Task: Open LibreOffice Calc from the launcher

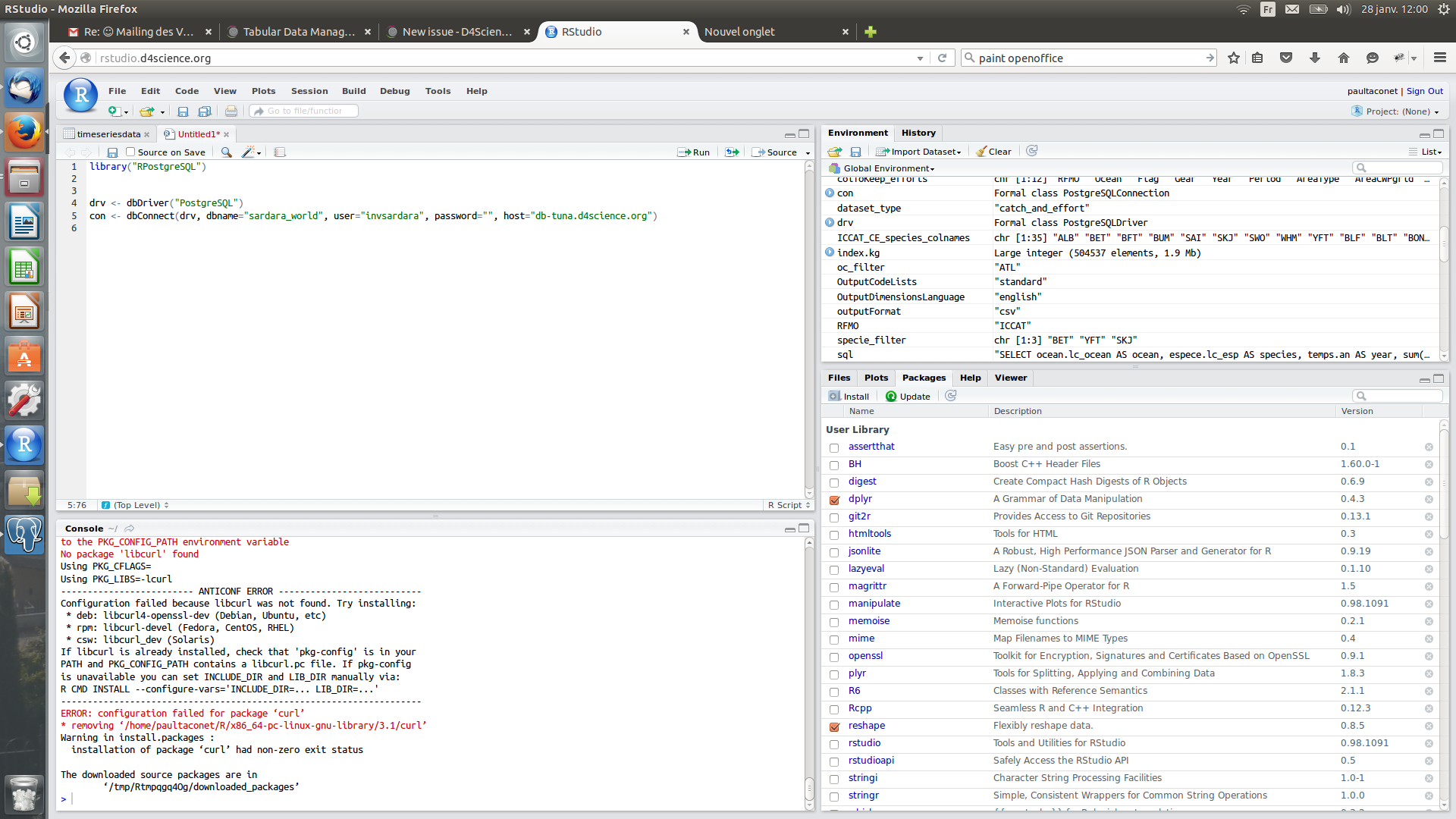Action: 24,267
